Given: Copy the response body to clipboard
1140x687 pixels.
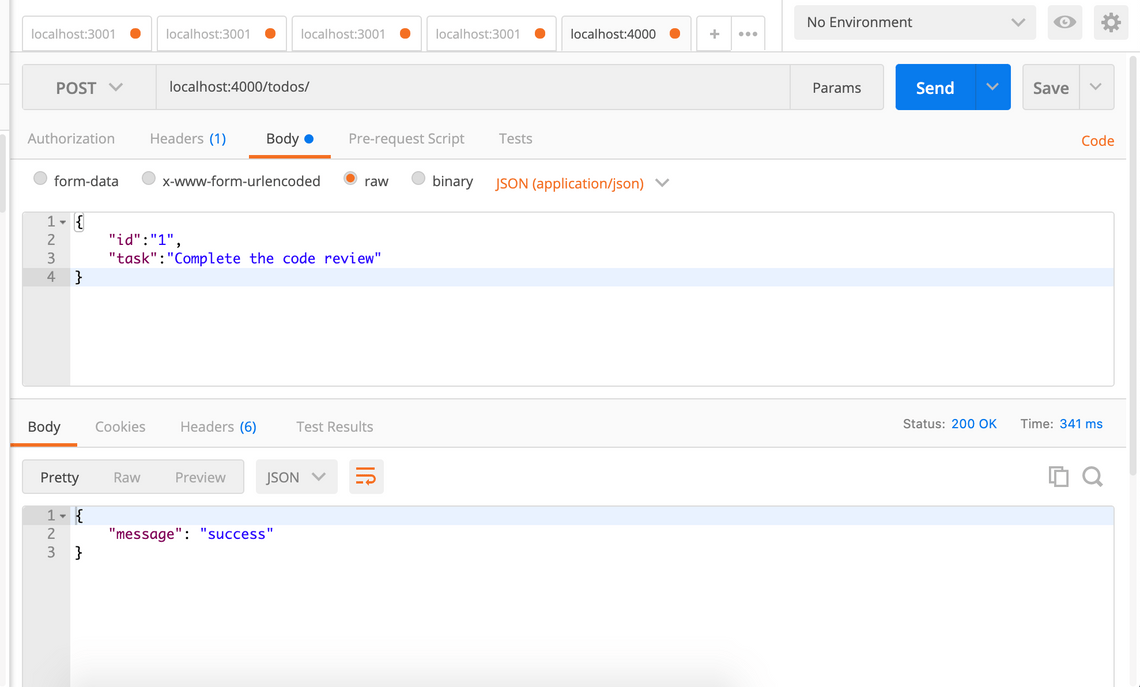Looking at the screenshot, I should 1058,477.
